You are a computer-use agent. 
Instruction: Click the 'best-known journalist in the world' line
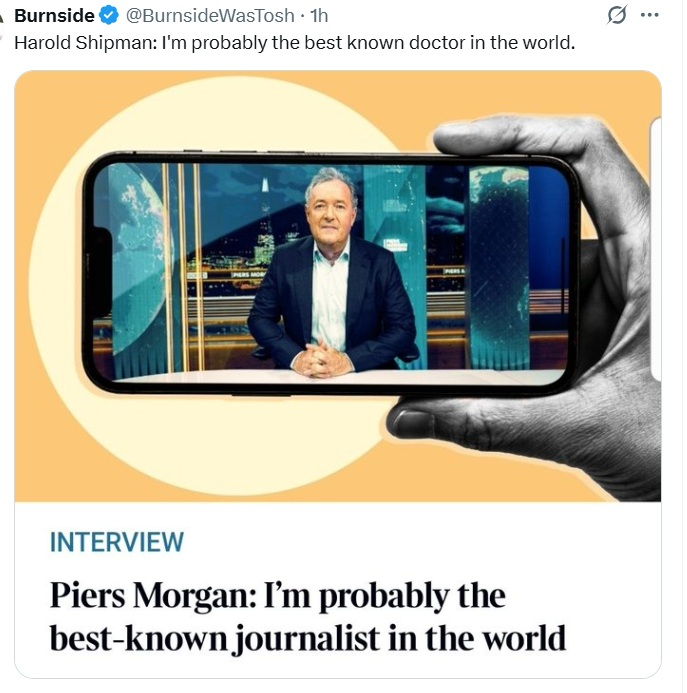[308, 638]
